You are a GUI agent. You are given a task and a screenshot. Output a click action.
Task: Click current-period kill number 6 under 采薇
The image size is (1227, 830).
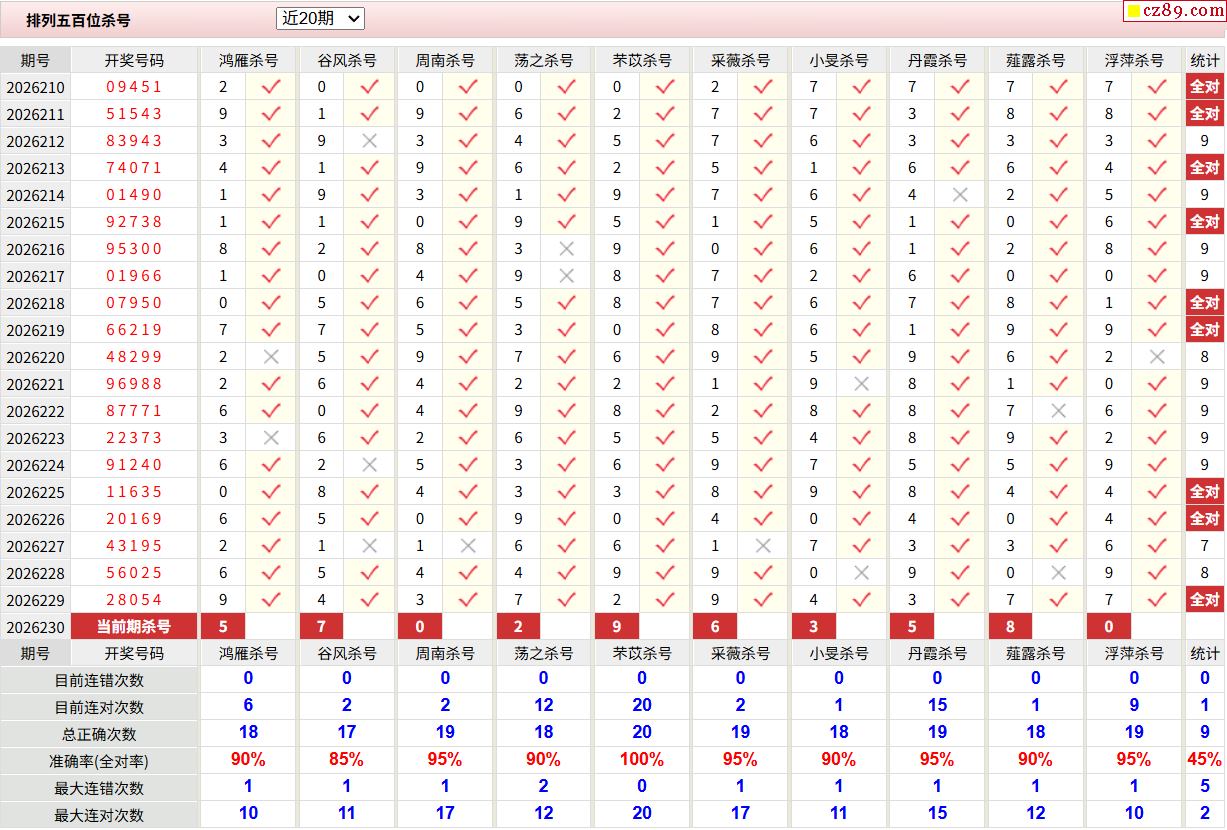point(715,627)
